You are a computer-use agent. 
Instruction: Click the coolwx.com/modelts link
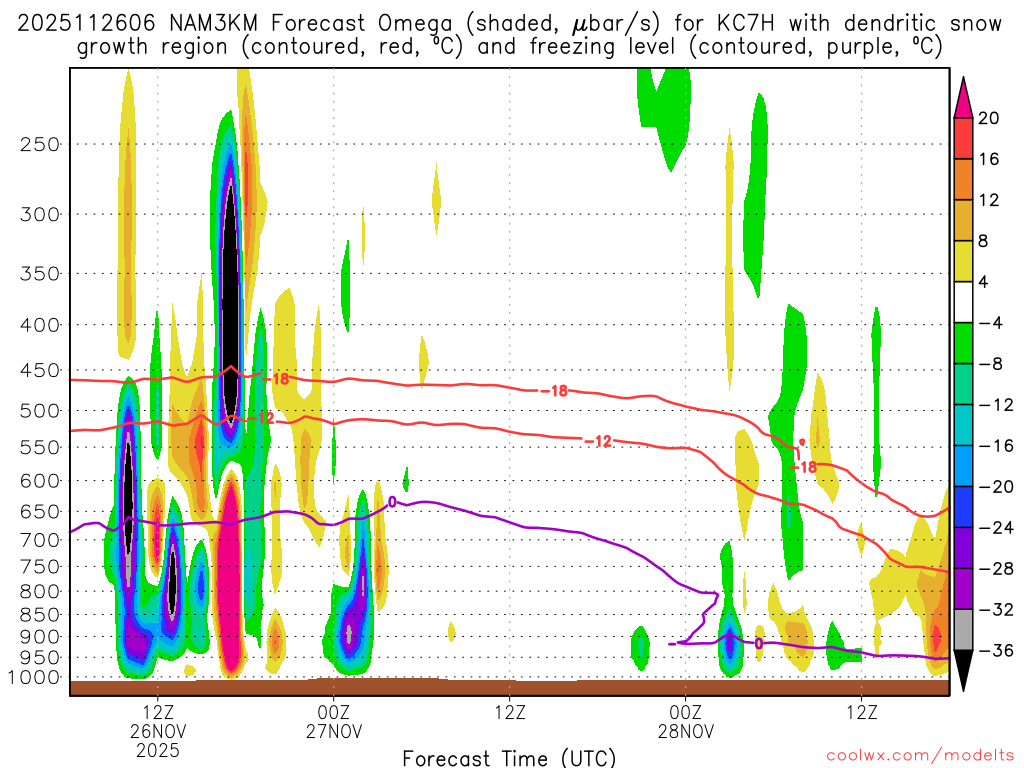click(x=920, y=756)
